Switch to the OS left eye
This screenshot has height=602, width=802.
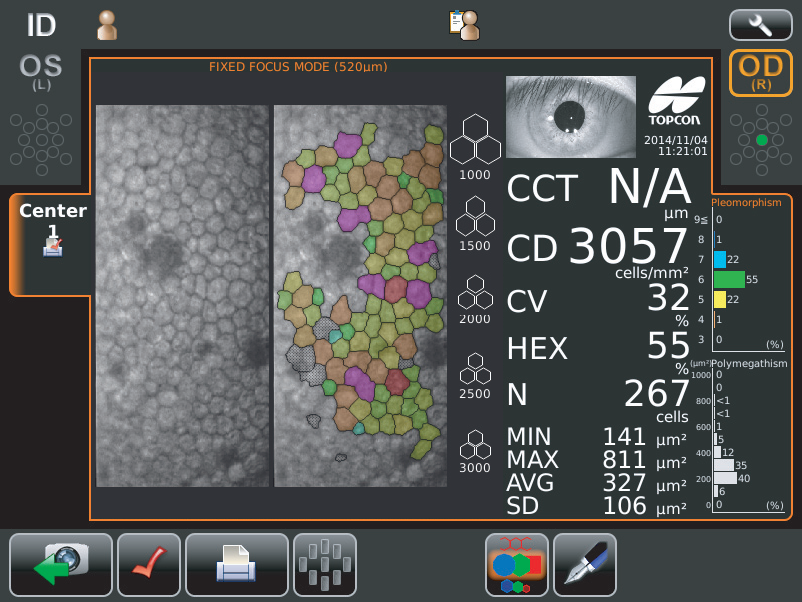pyautogui.click(x=41, y=72)
